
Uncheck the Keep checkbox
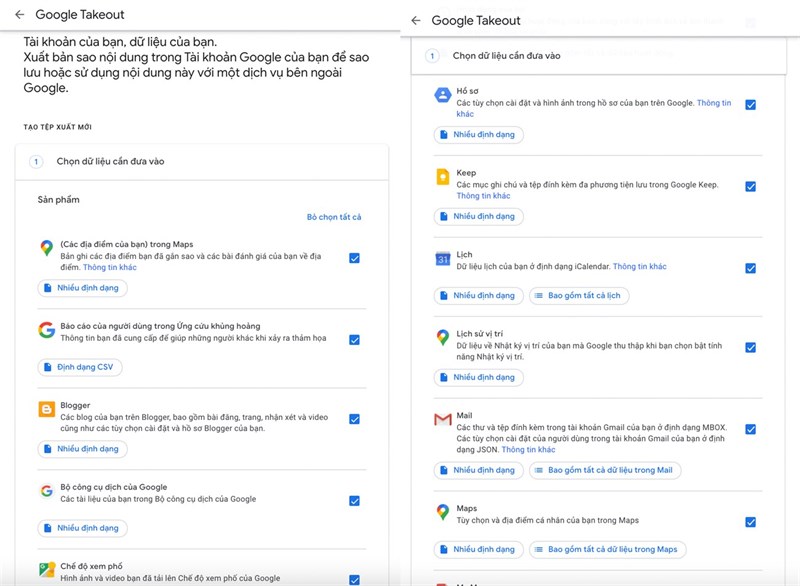click(x=751, y=186)
